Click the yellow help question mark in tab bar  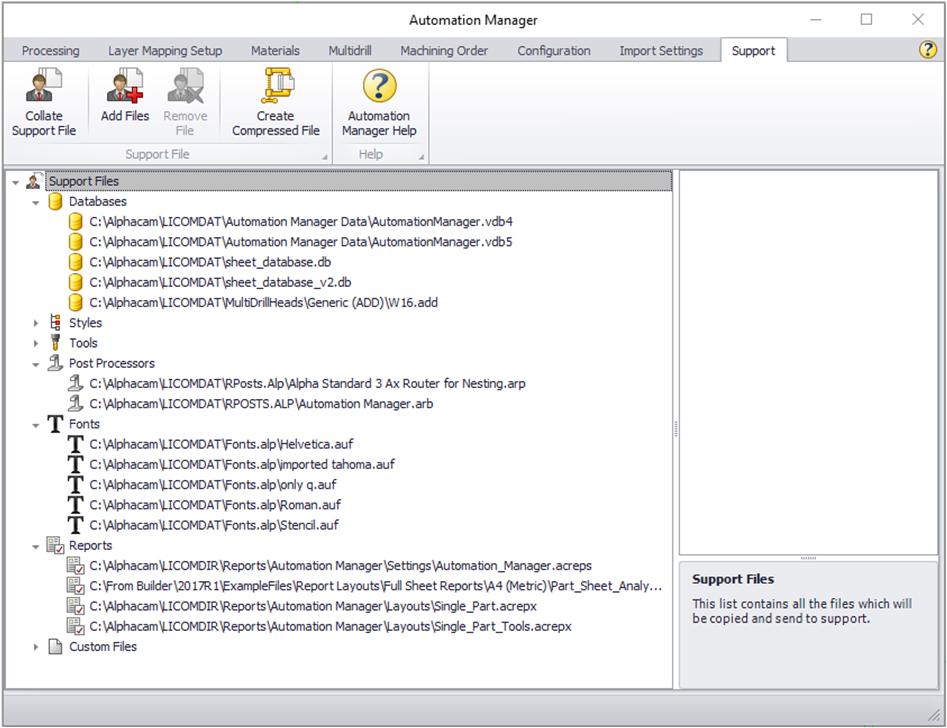(927, 49)
